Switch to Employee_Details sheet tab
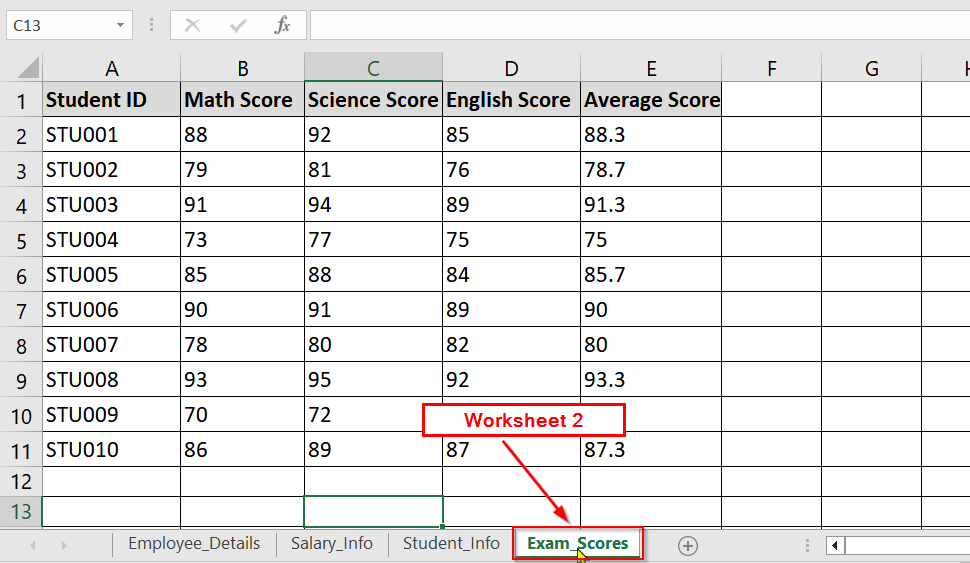 [194, 544]
